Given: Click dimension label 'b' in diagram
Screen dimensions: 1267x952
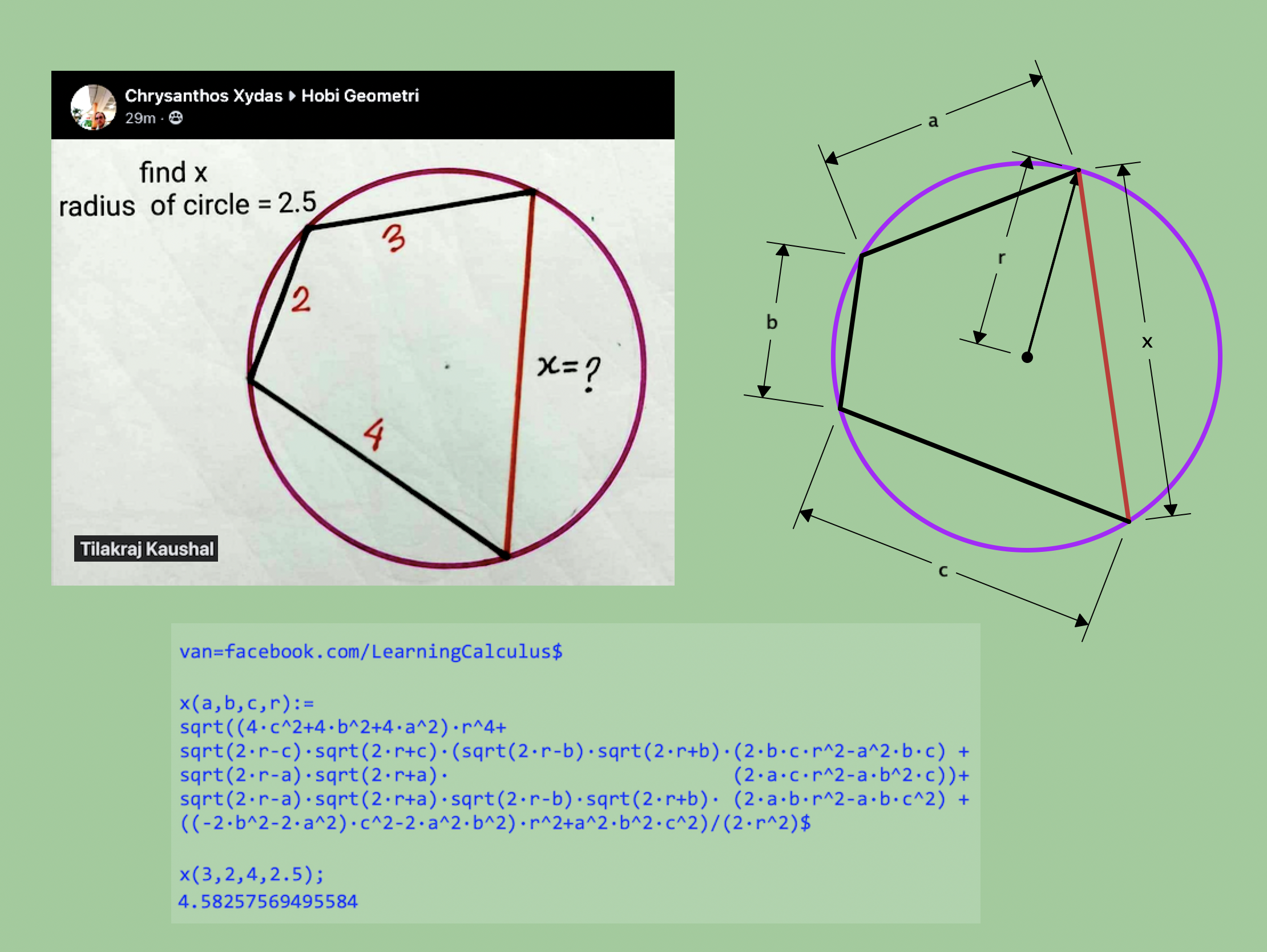Looking at the screenshot, I should 772,322.
